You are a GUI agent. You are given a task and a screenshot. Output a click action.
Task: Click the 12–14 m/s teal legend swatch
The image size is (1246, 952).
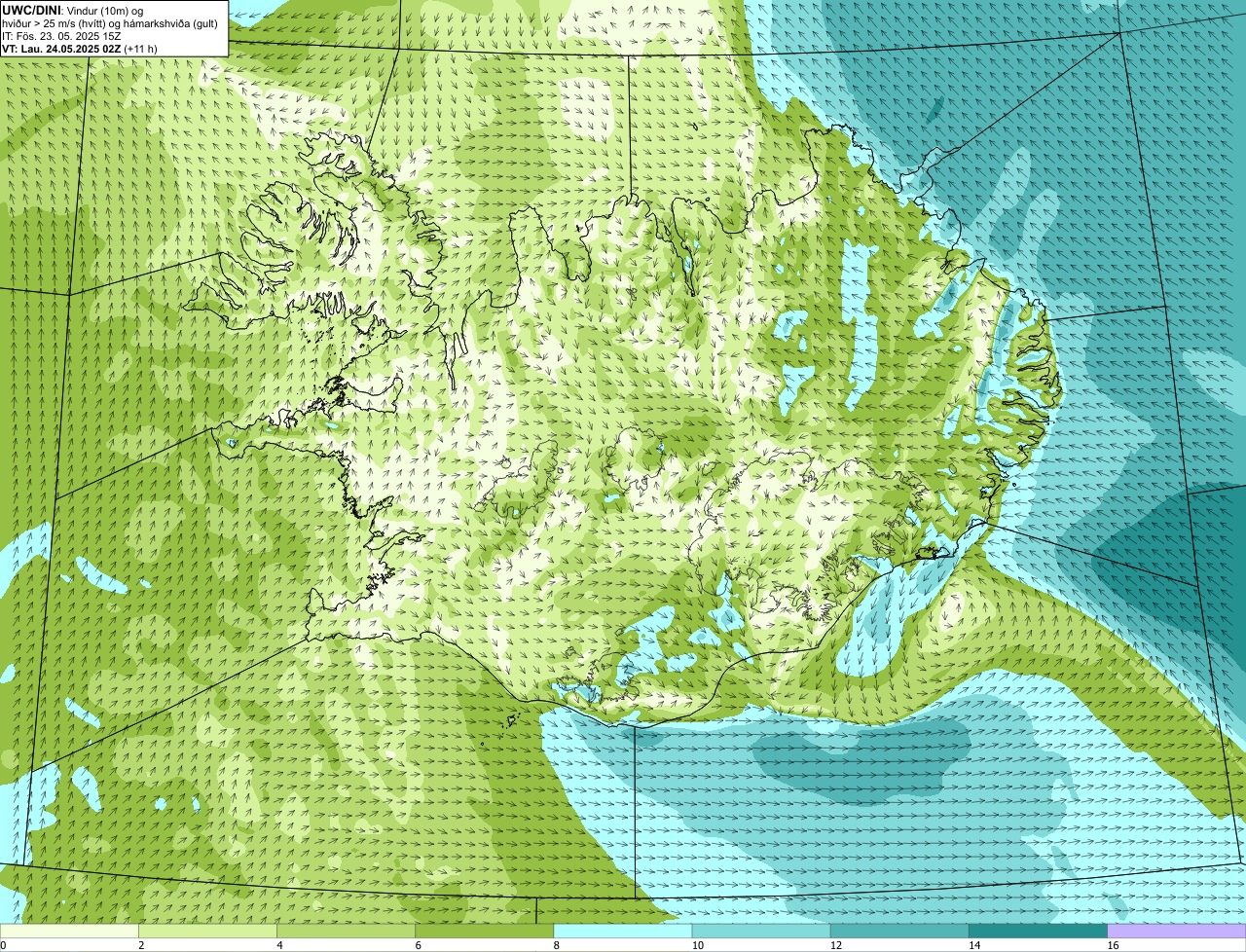pos(899,932)
